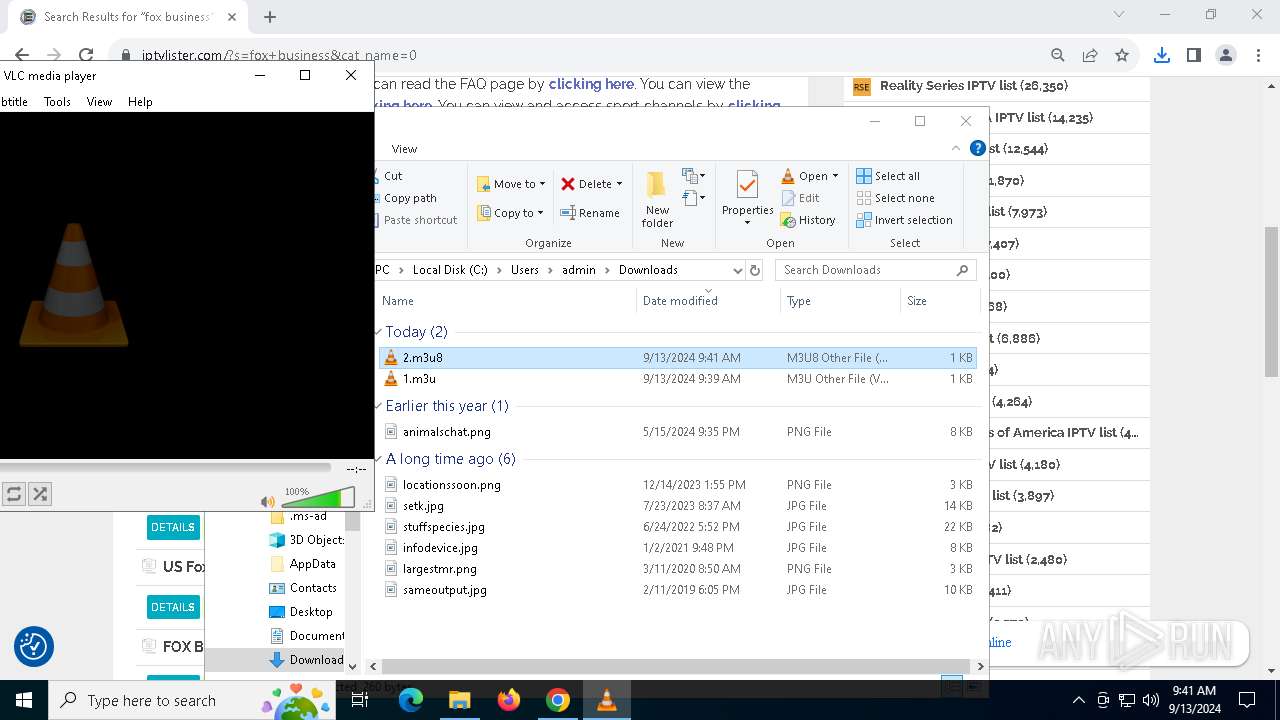The image size is (1280, 720).
Task: Select 3D Objects in navigation tree
Action: 306,540
